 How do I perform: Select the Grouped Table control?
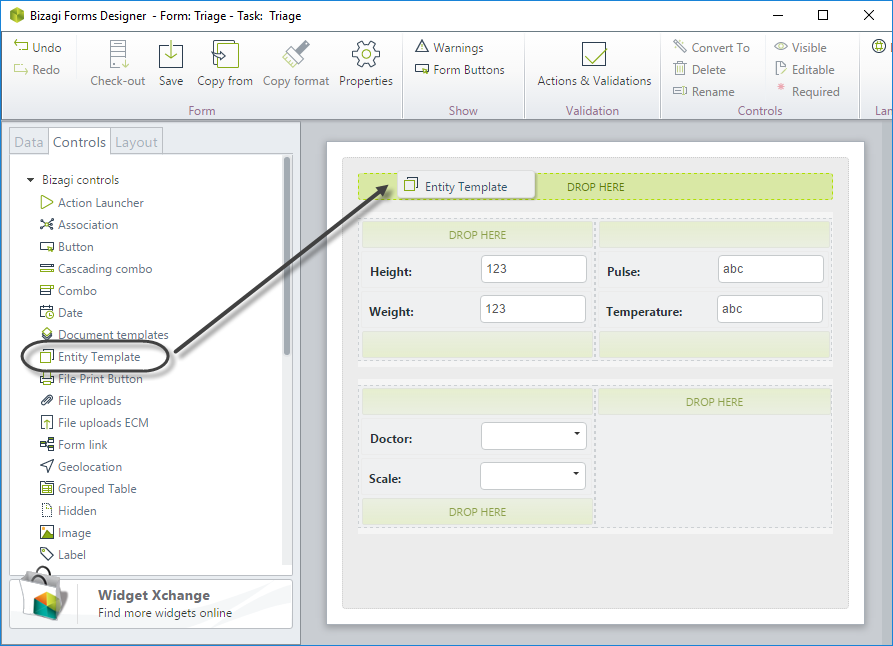point(88,489)
